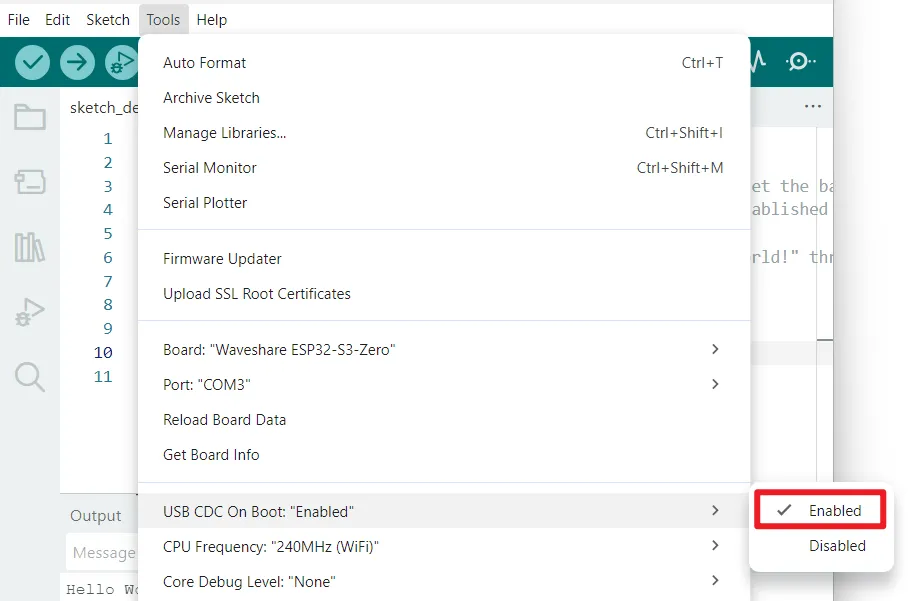The height and width of the screenshot is (601, 916).
Task: Expand the Port submenu chevron
Action: 715,384
